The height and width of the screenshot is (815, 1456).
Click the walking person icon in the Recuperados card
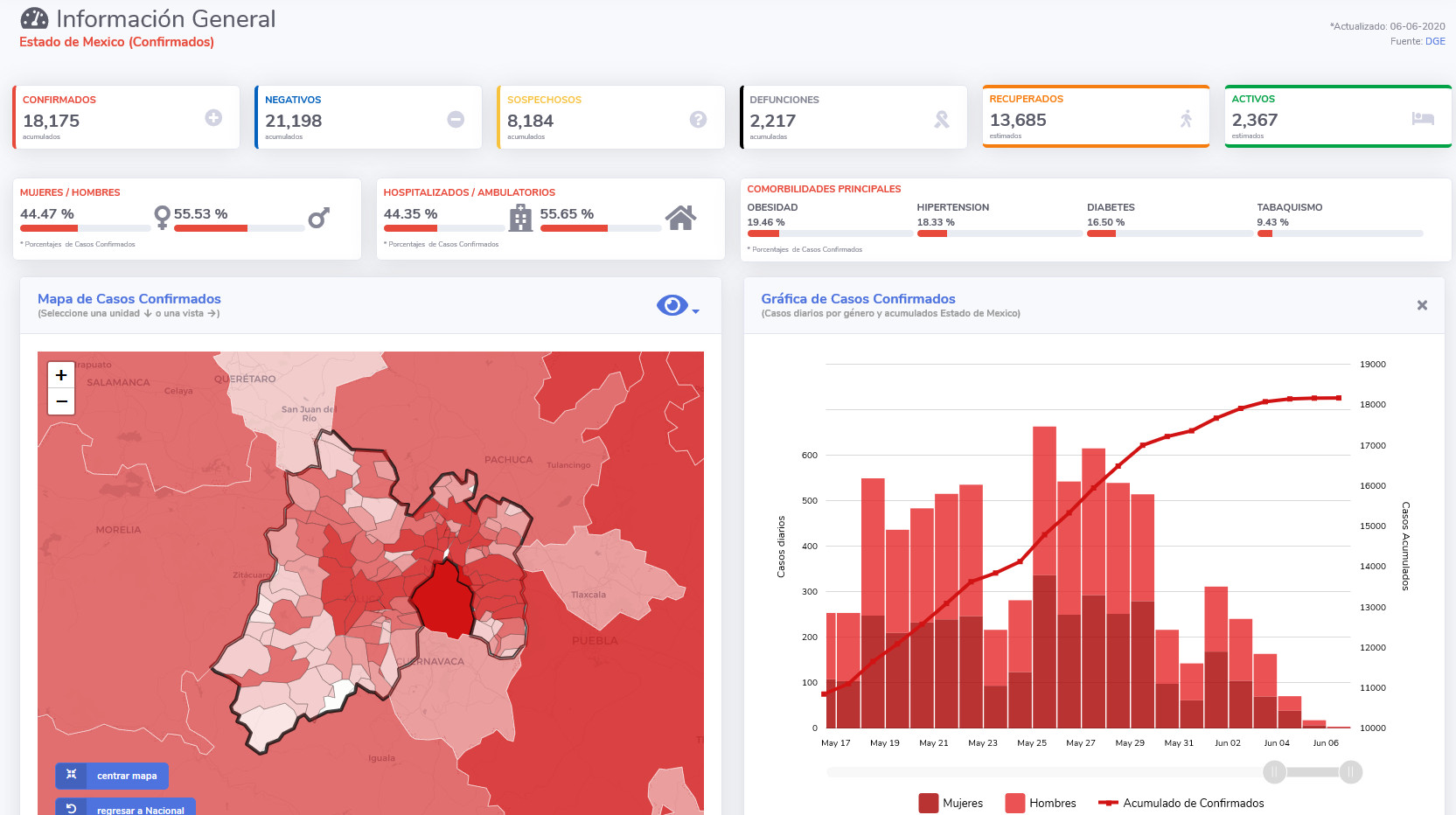[1186, 118]
